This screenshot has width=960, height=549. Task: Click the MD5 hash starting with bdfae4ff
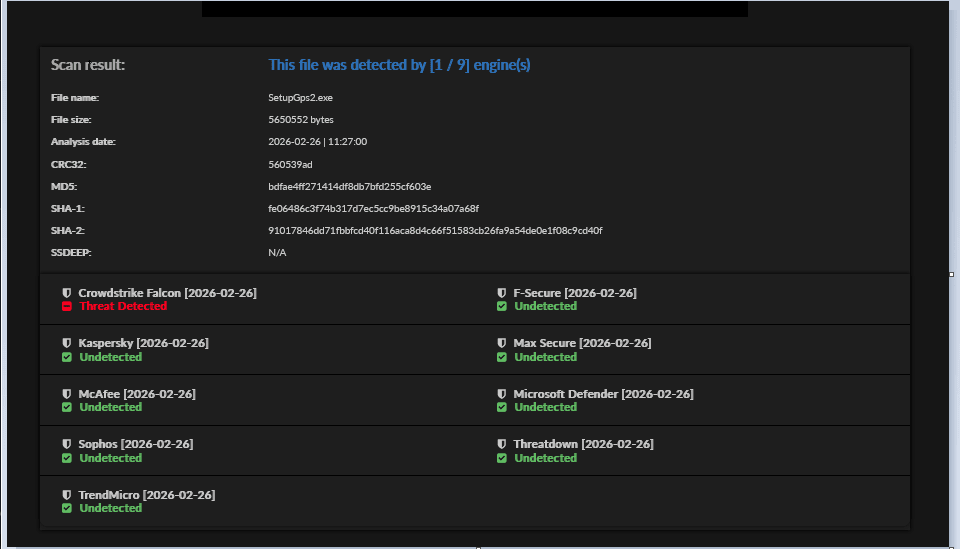point(350,186)
